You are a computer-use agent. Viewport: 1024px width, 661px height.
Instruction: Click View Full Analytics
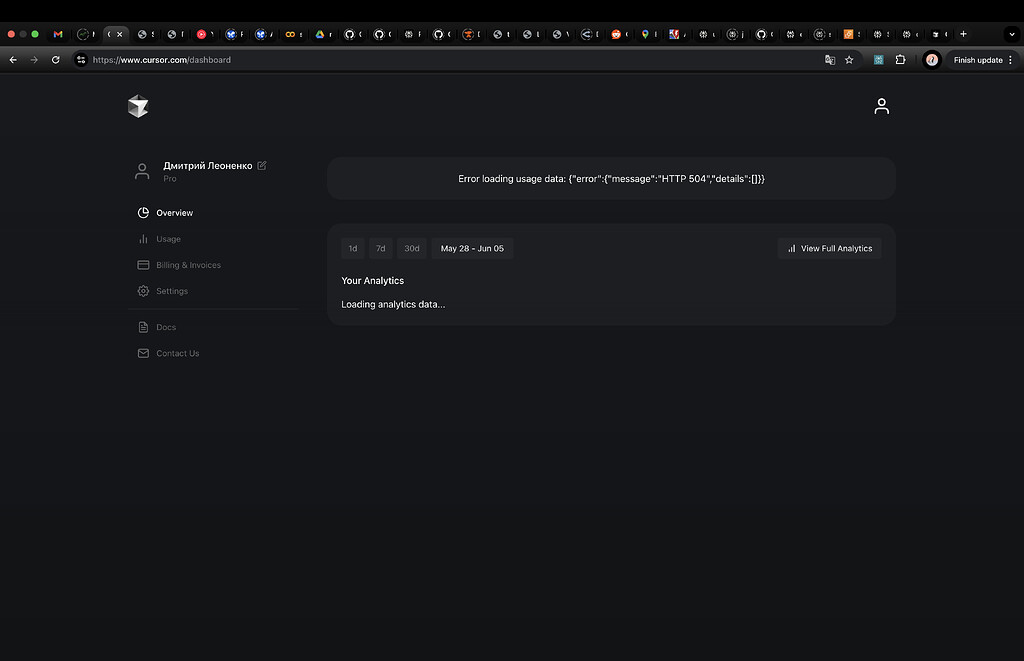point(829,248)
